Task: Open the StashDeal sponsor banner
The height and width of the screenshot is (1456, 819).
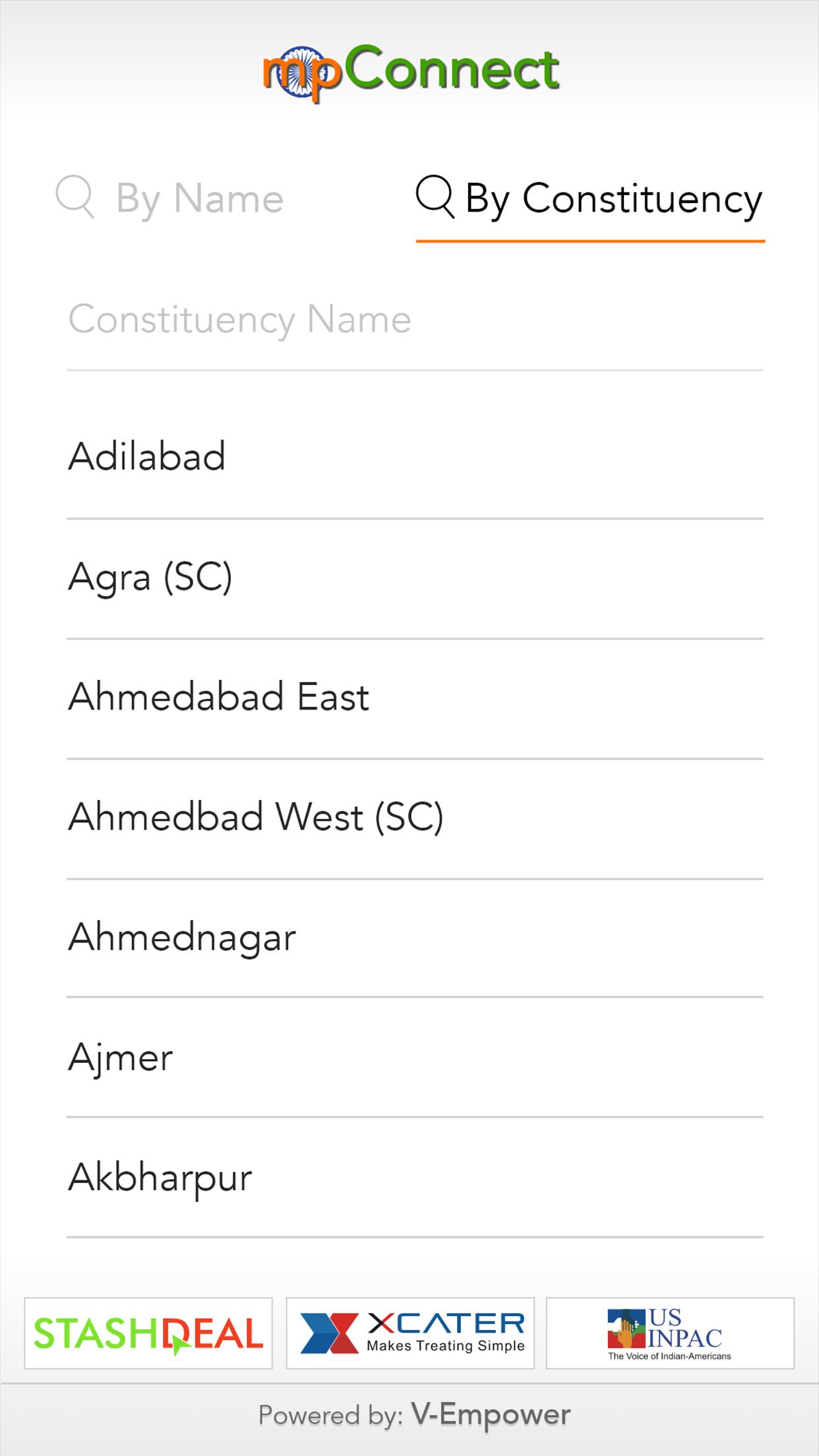Action: point(148,1333)
